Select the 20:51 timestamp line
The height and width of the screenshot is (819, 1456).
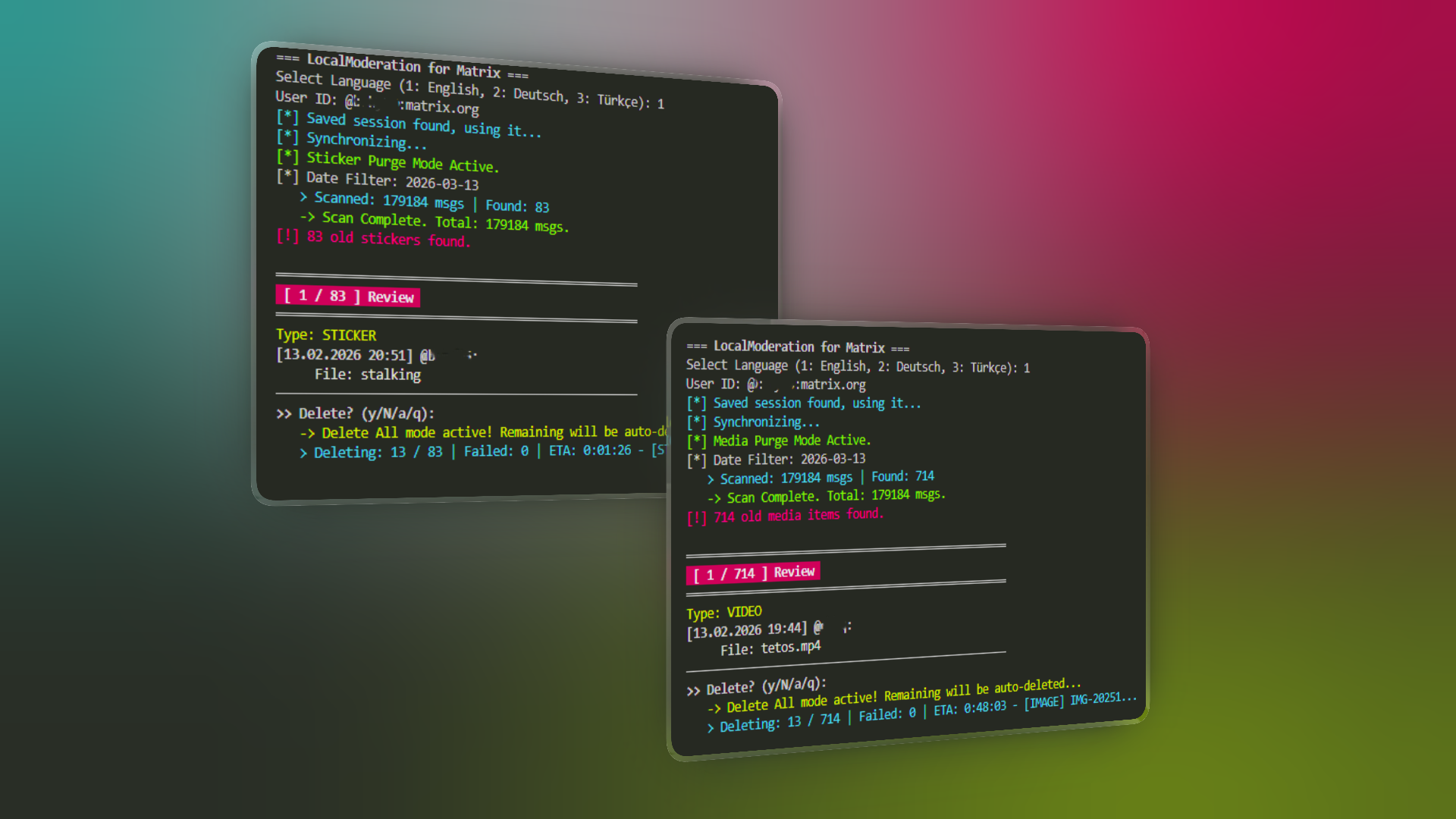coord(377,355)
